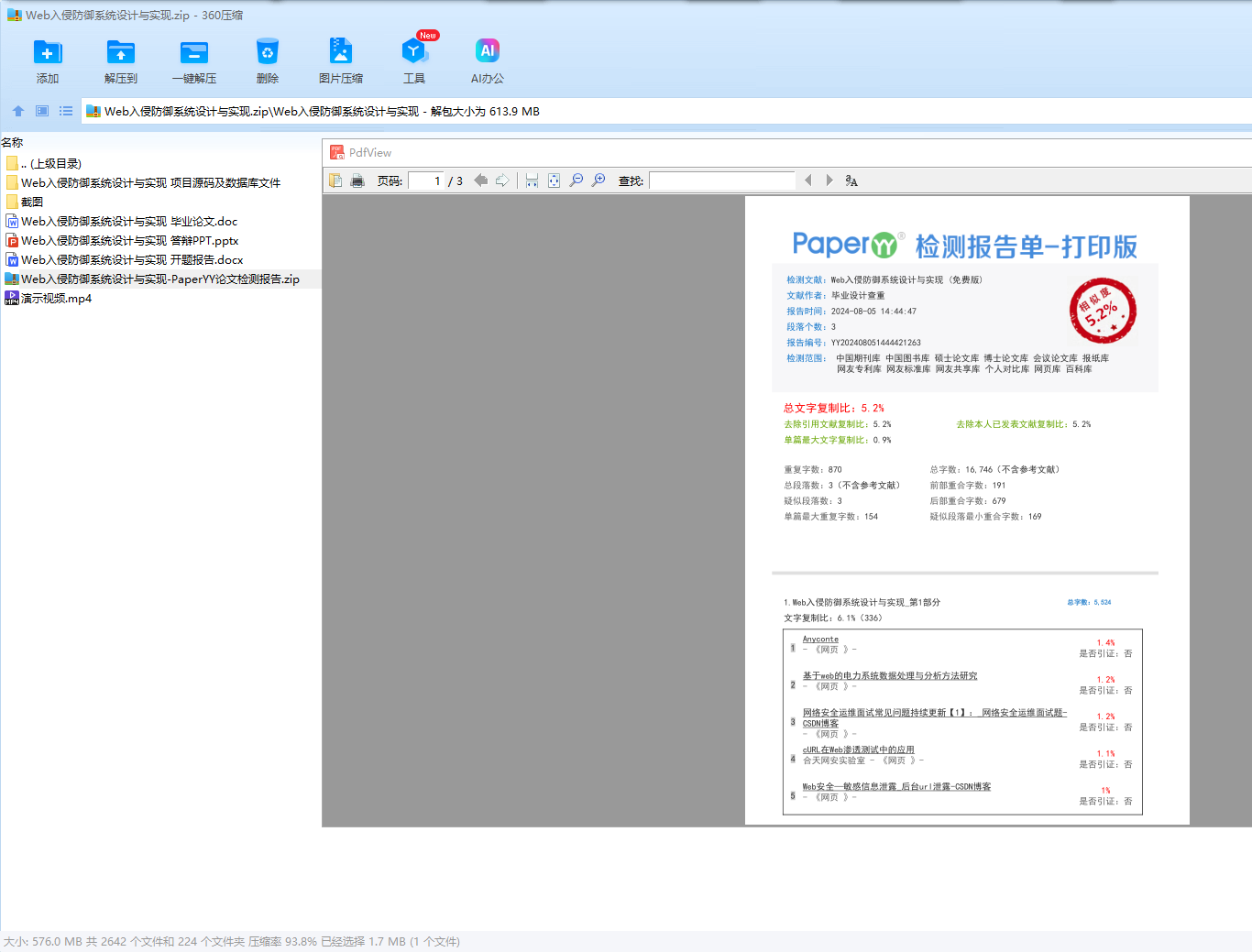The height and width of the screenshot is (952, 1252).
Task: Click the archive path address bar
Action: click(666, 111)
